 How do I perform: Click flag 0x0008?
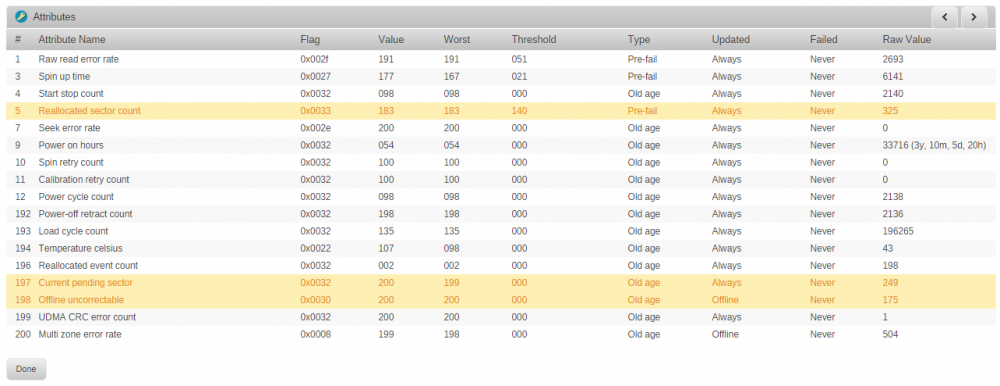click(x=316, y=334)
